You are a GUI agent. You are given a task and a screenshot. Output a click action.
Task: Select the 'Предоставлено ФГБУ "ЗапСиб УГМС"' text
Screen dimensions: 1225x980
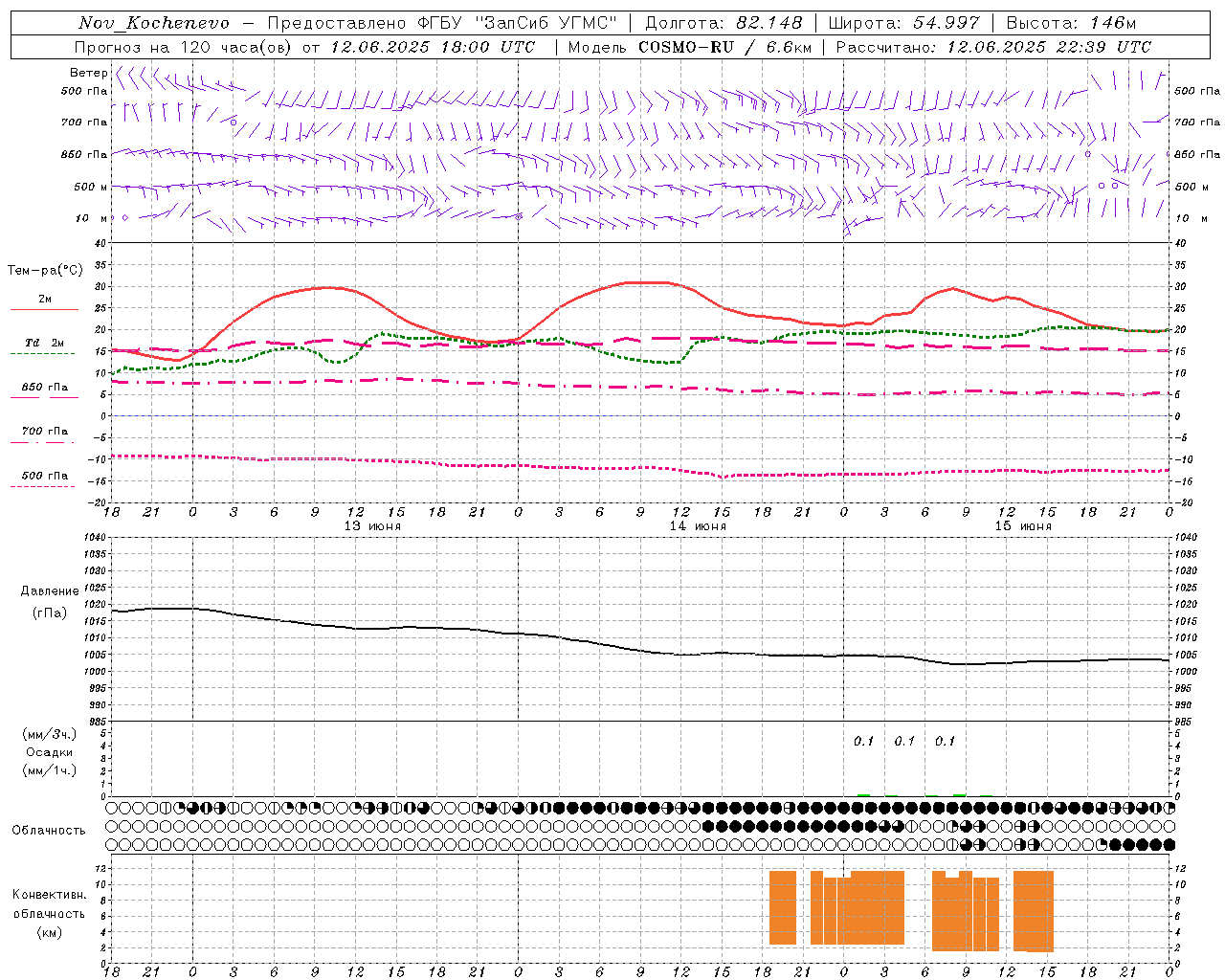(442, 23)
